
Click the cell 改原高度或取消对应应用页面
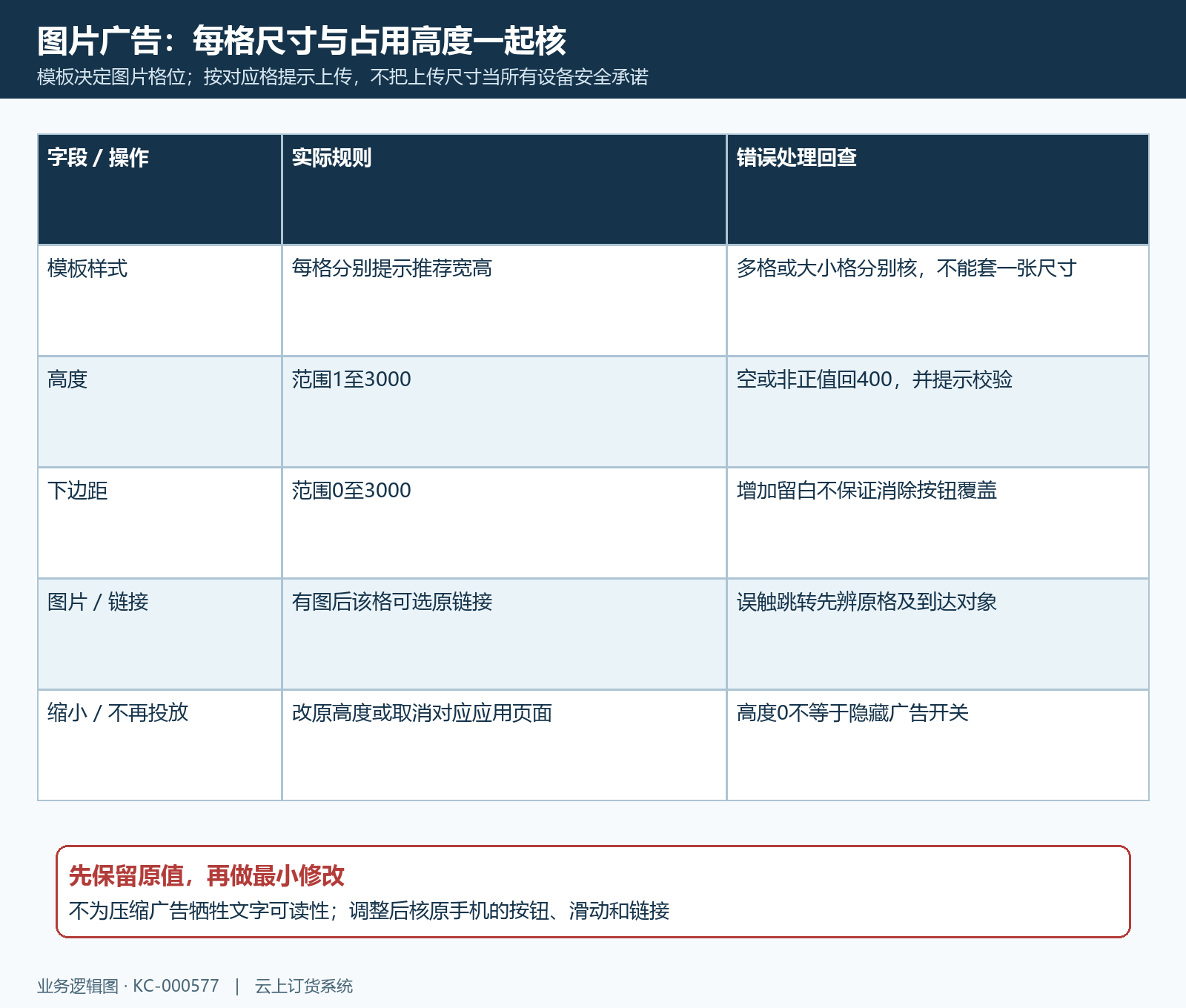504,745
